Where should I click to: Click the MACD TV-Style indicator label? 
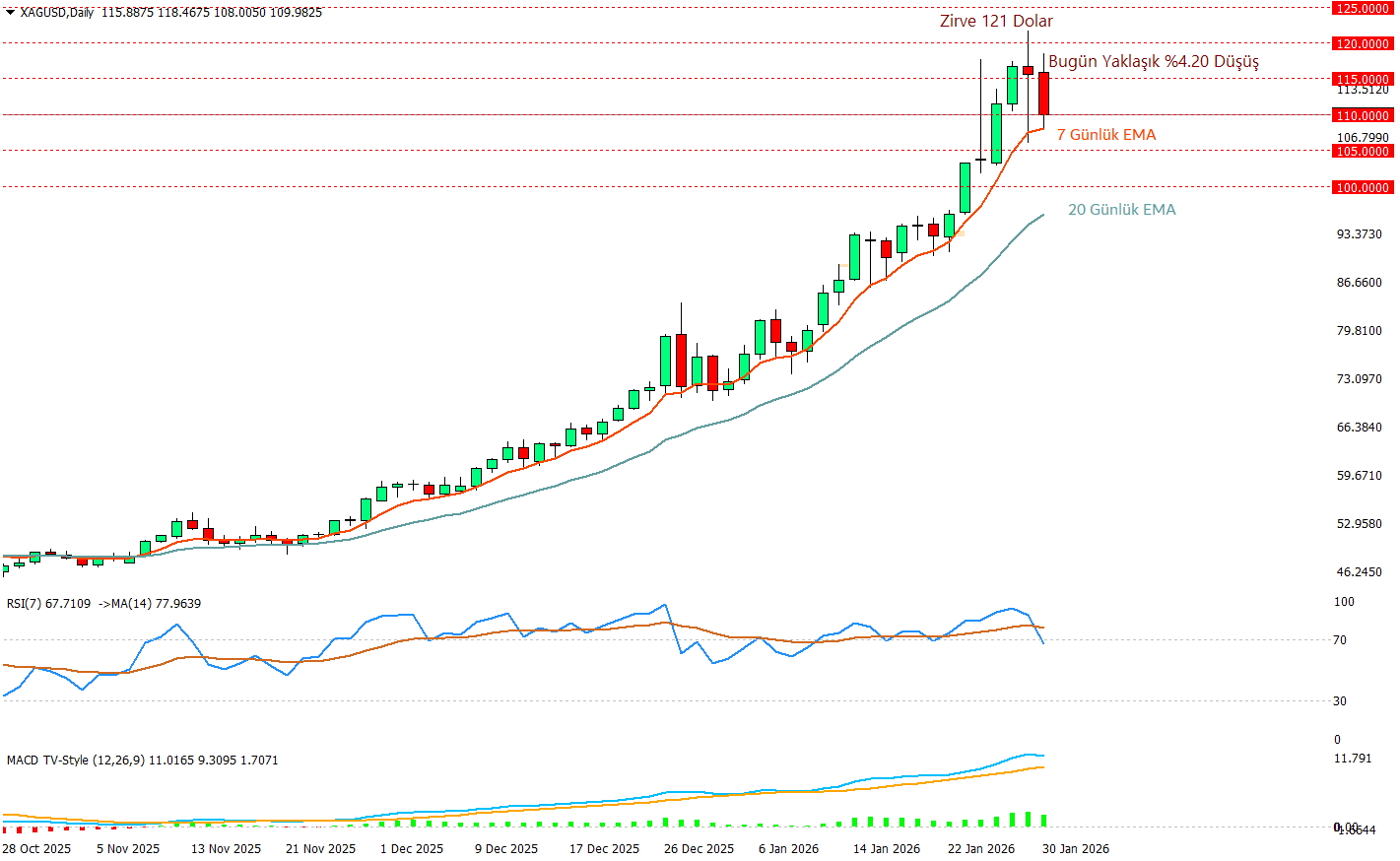pyautogui.click(x=75, y=761)
